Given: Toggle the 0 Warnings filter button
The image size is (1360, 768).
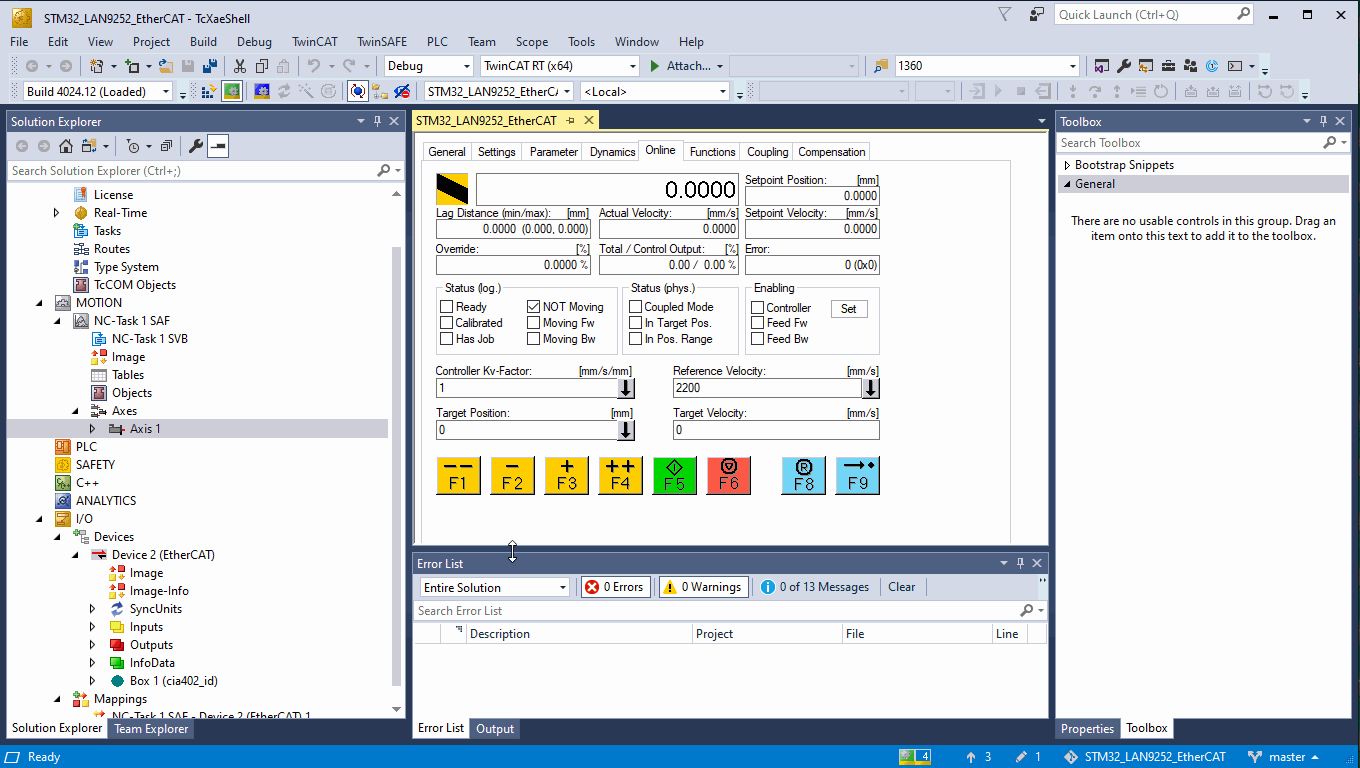Looking at the screenshot, I should click(x=702, y=587).
